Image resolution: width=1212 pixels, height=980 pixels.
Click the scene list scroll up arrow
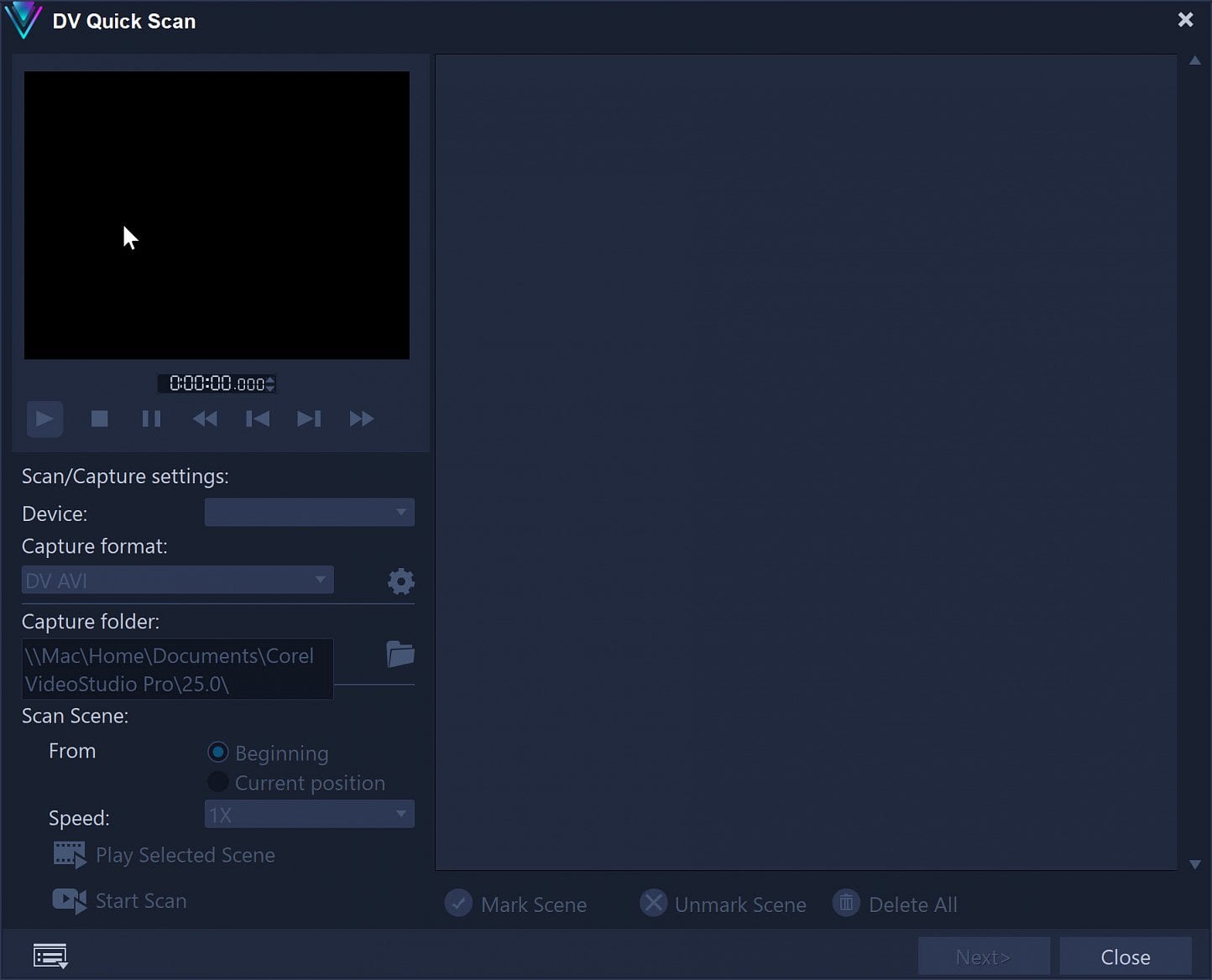tap(1194, 61)
